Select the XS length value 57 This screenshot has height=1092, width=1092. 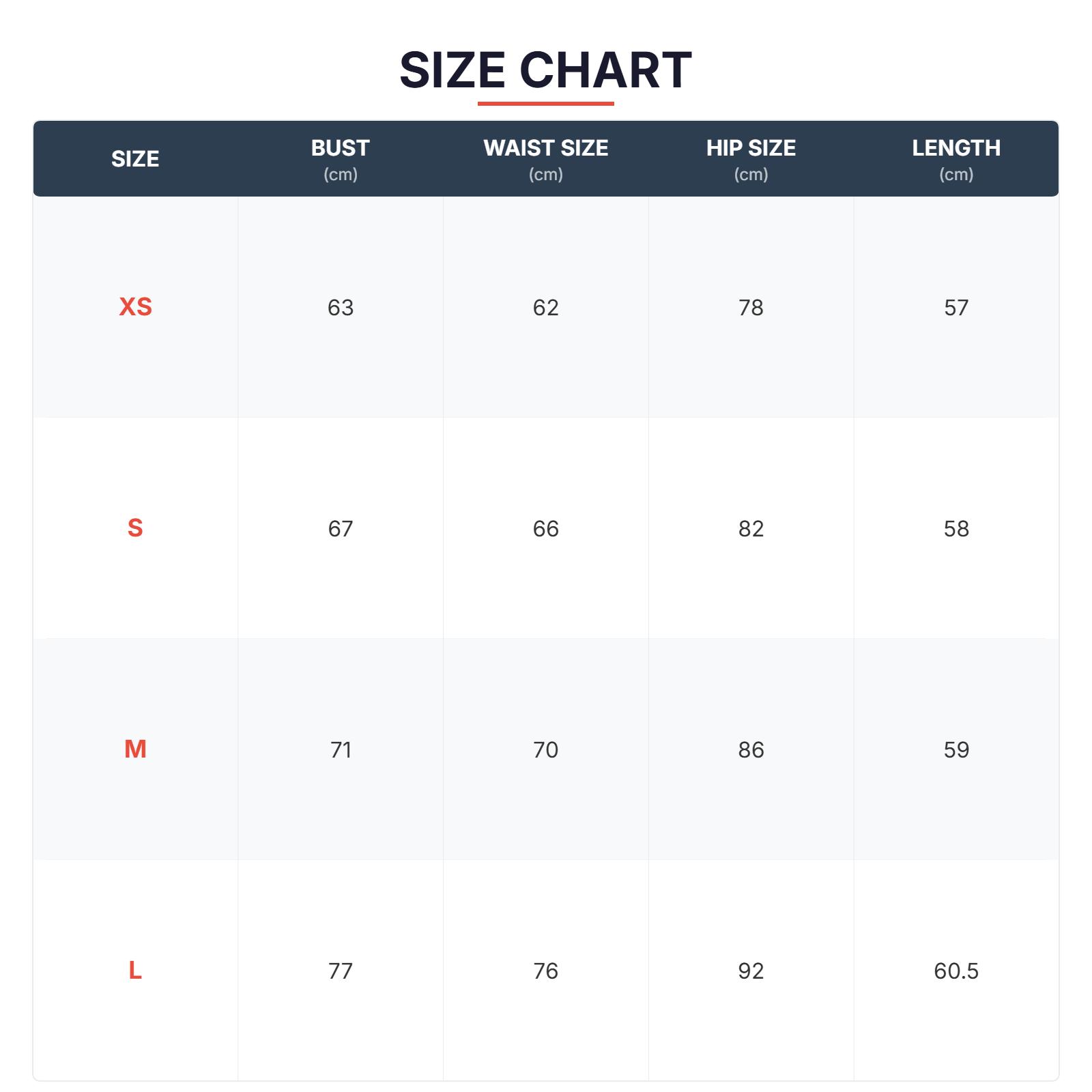click(x=956, y=308)
